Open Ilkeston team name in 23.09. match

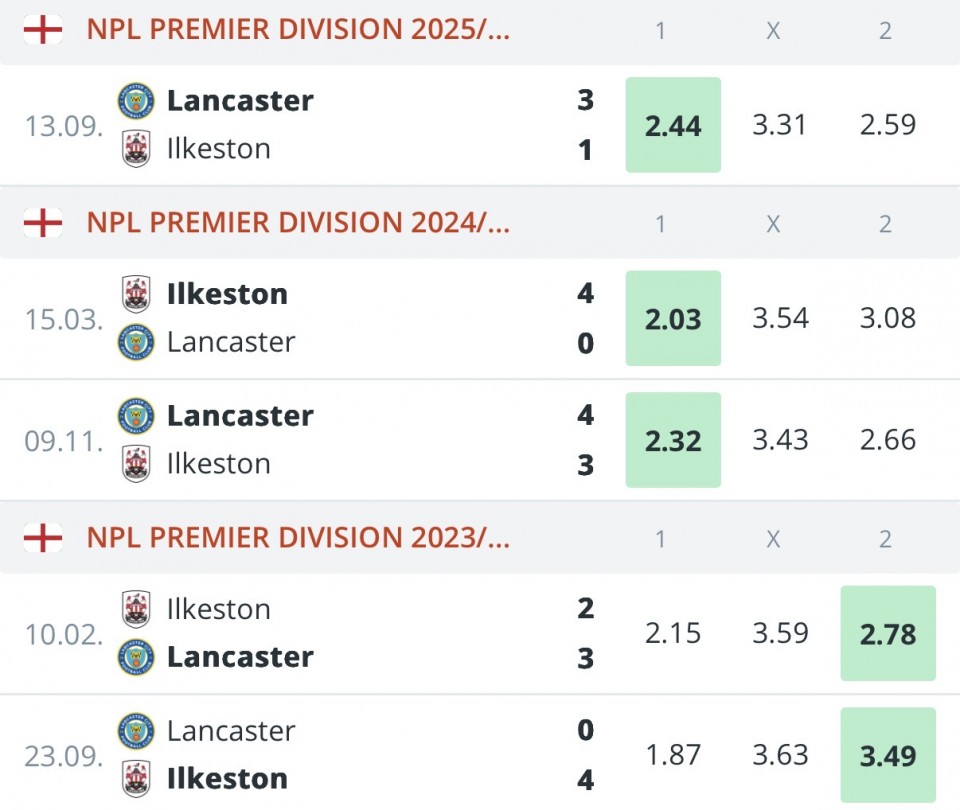227,779
